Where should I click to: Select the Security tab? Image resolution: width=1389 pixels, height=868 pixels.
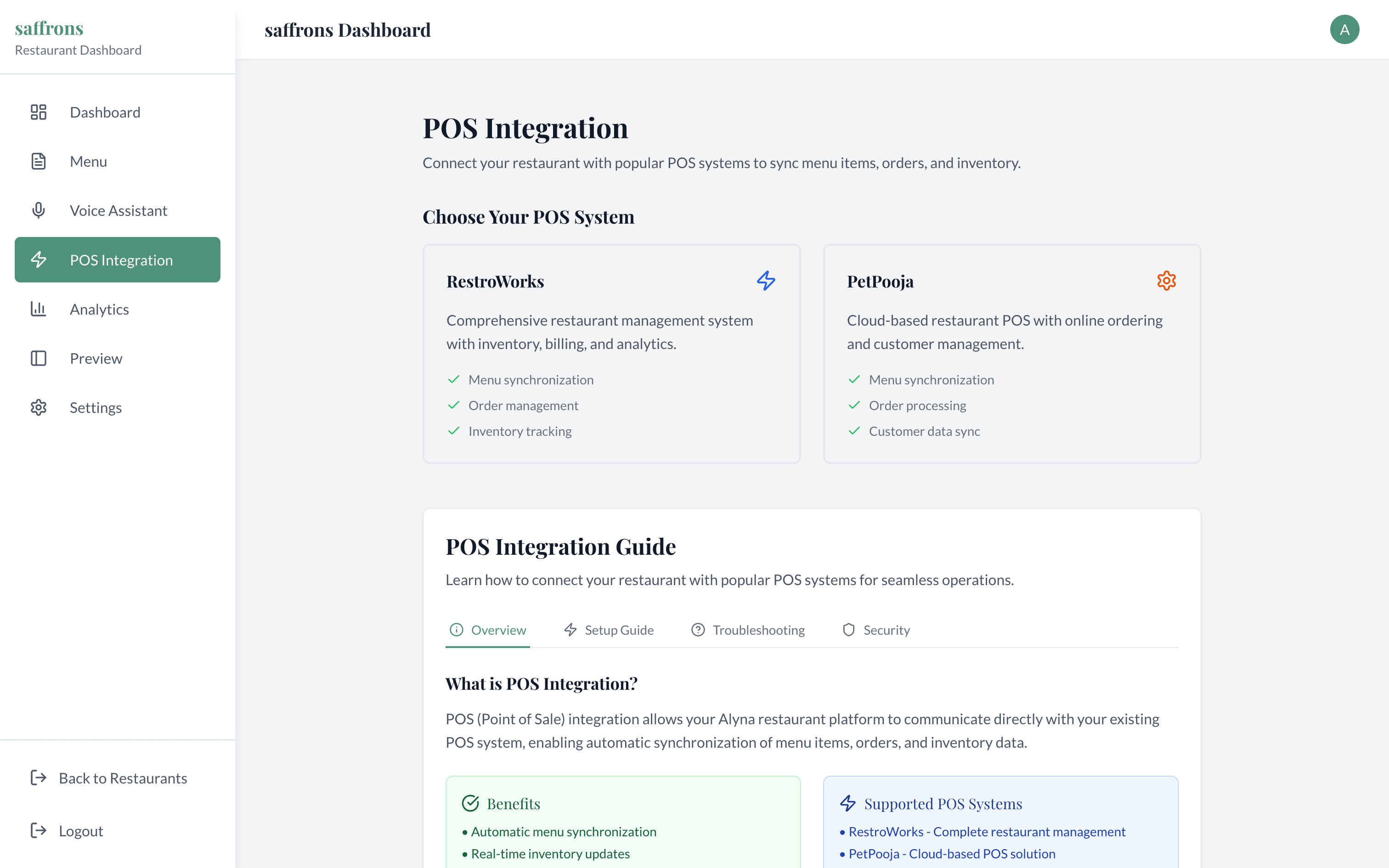876,630
